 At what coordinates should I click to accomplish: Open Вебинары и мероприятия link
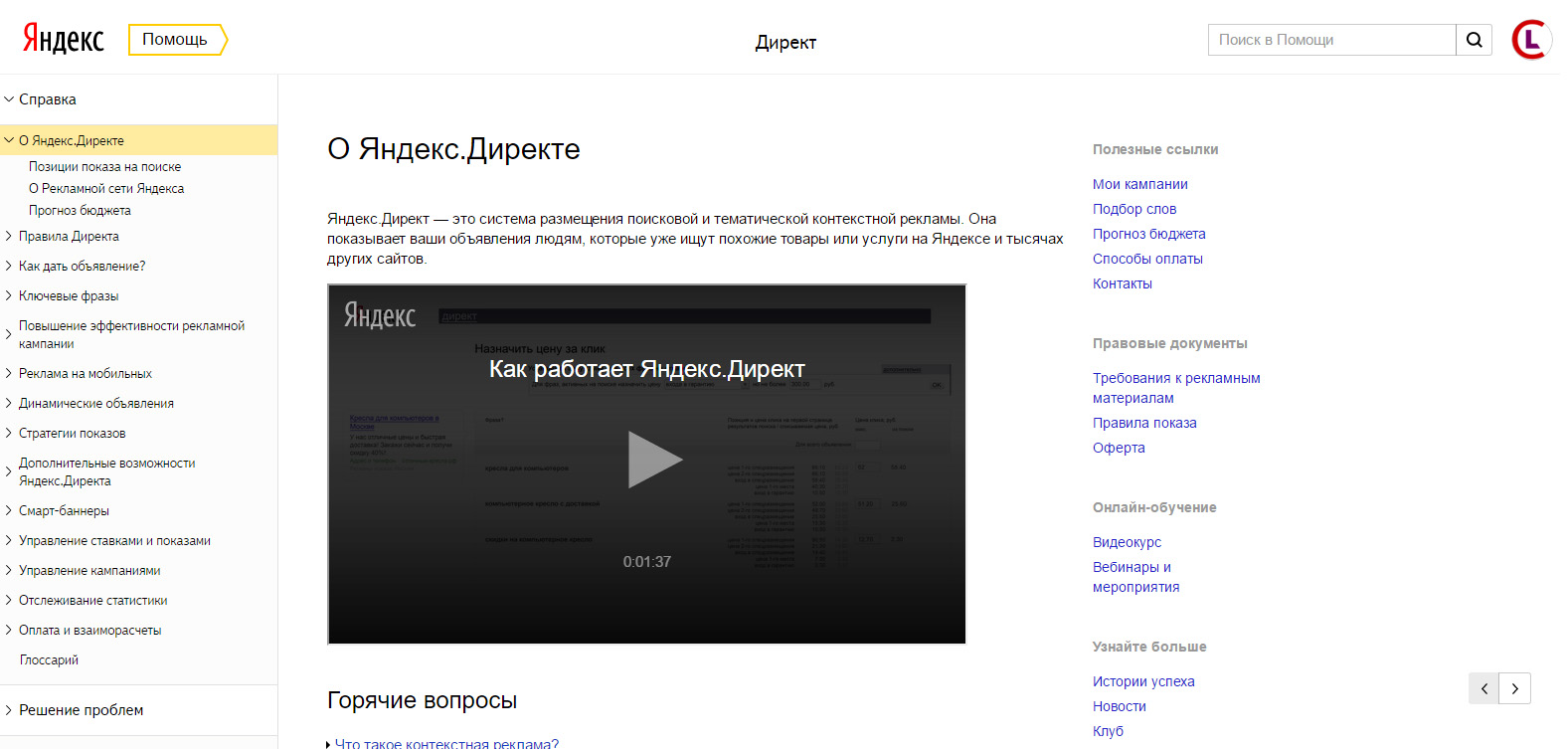pyautogui.click(x=1135, y=577)
